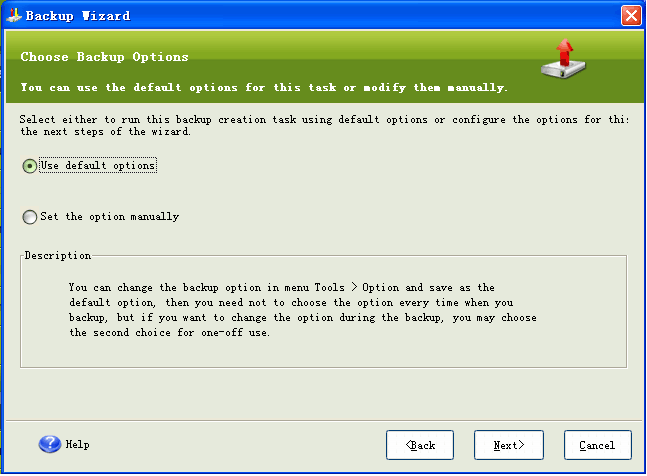Click the "Set the option manually" label text
Image resolution: width=647 pixels, height=476 pixels.
(x=110, y=217)
